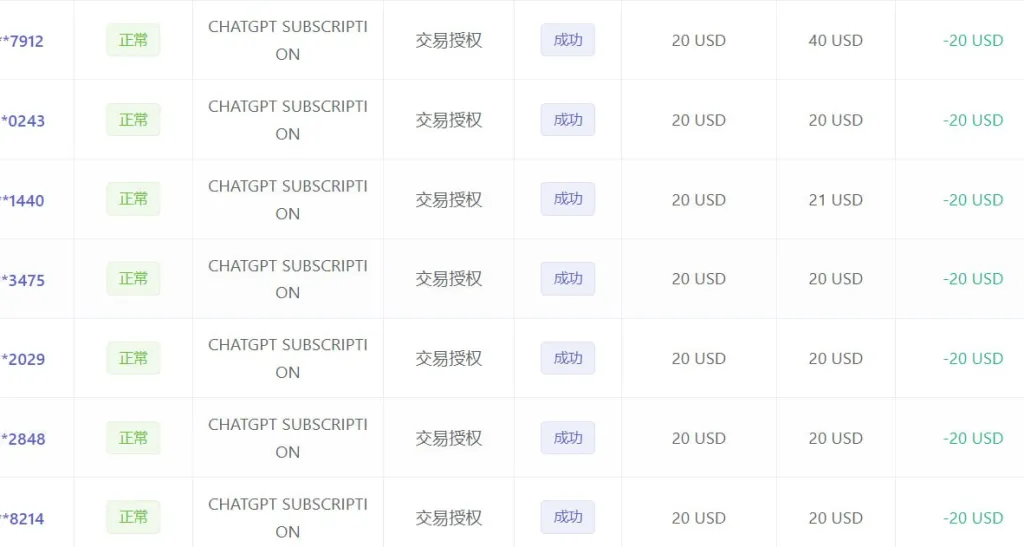Image resolution: width=1024 pixels, height=547 pixels.
Task: Select the 正常 badge in the 1440 row
Action: click(x=133, y=199)
